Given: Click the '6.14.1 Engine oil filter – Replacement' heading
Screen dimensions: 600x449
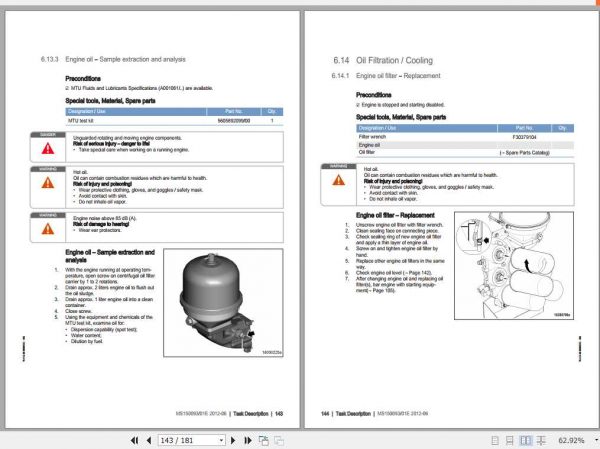Looking at the screenshot, I should pos(386,76).
